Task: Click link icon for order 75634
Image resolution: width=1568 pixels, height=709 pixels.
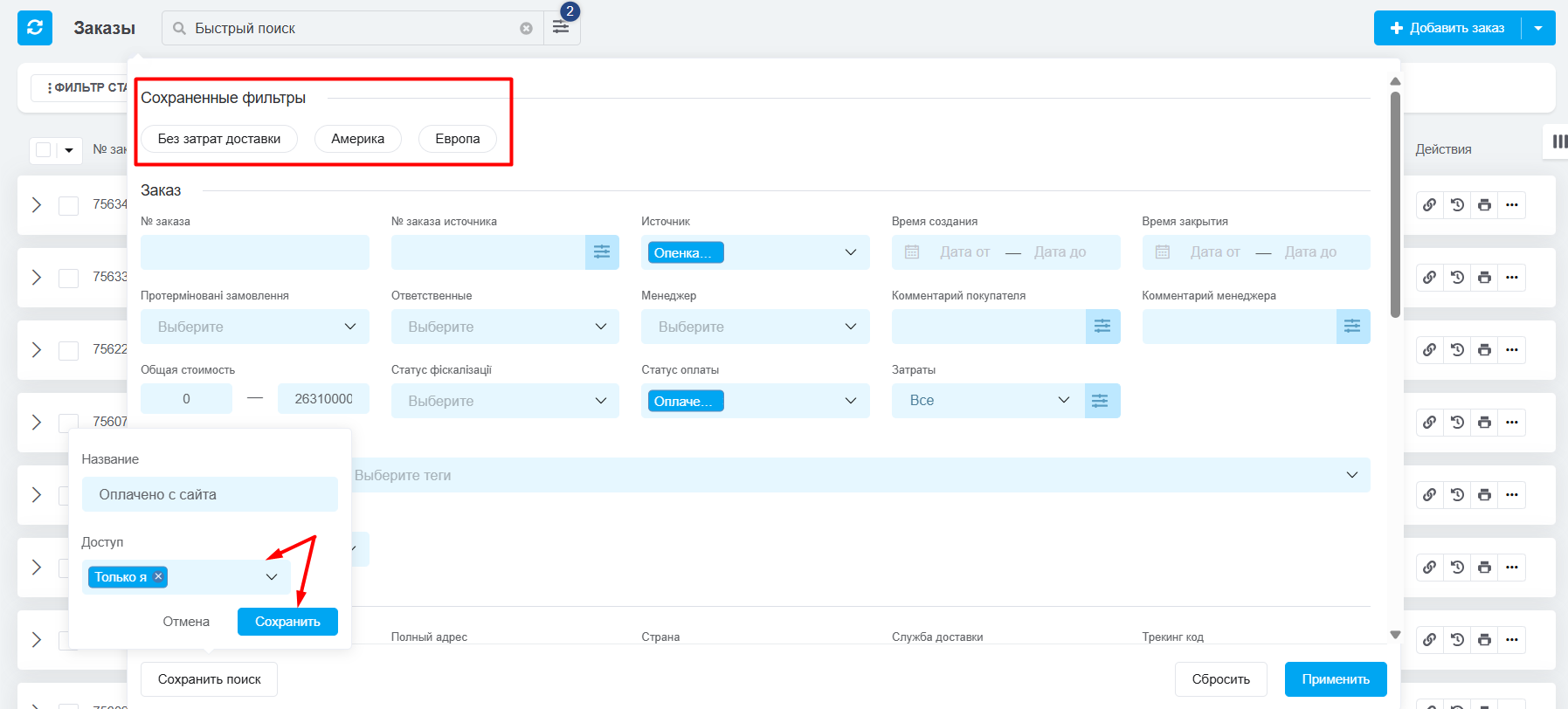Action: pos(1429,205)
